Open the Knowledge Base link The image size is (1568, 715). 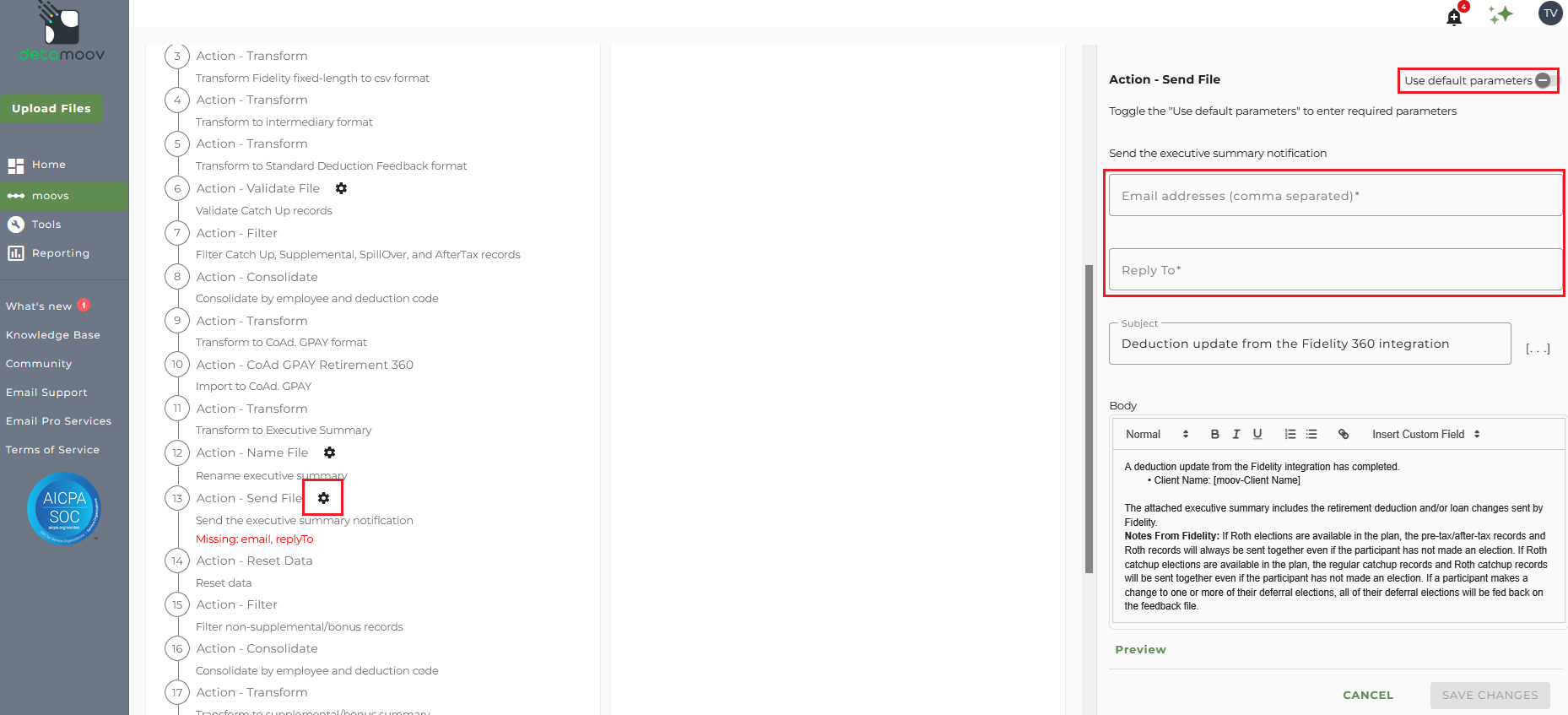point(53,335)
